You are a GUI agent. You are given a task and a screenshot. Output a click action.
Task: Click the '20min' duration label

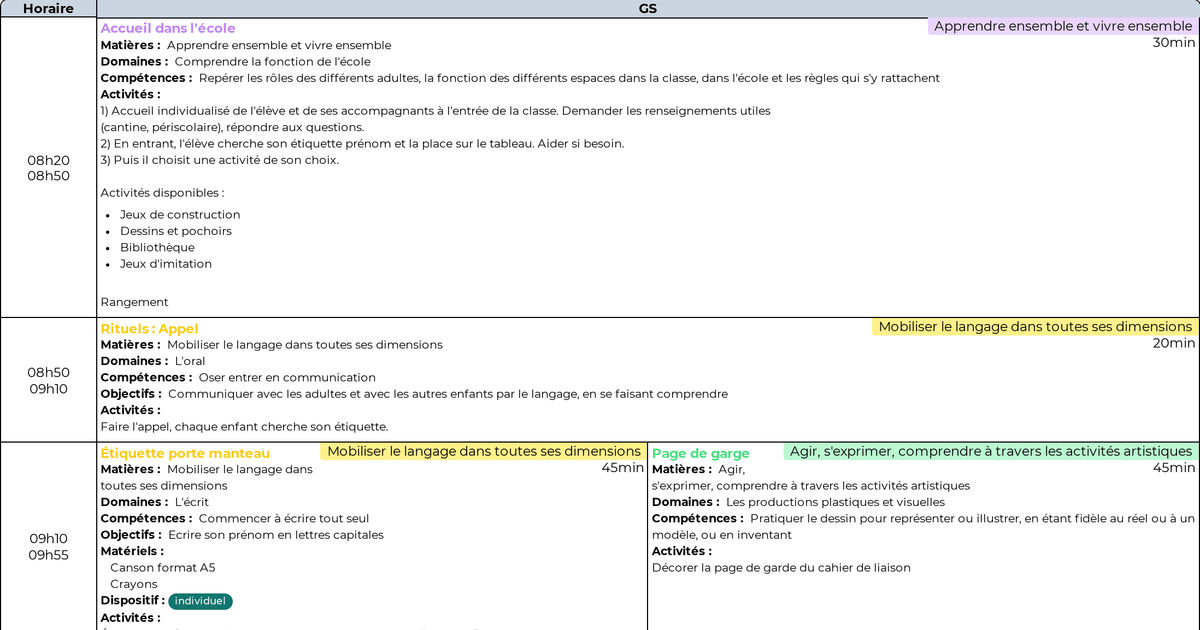pos(1174,343)
